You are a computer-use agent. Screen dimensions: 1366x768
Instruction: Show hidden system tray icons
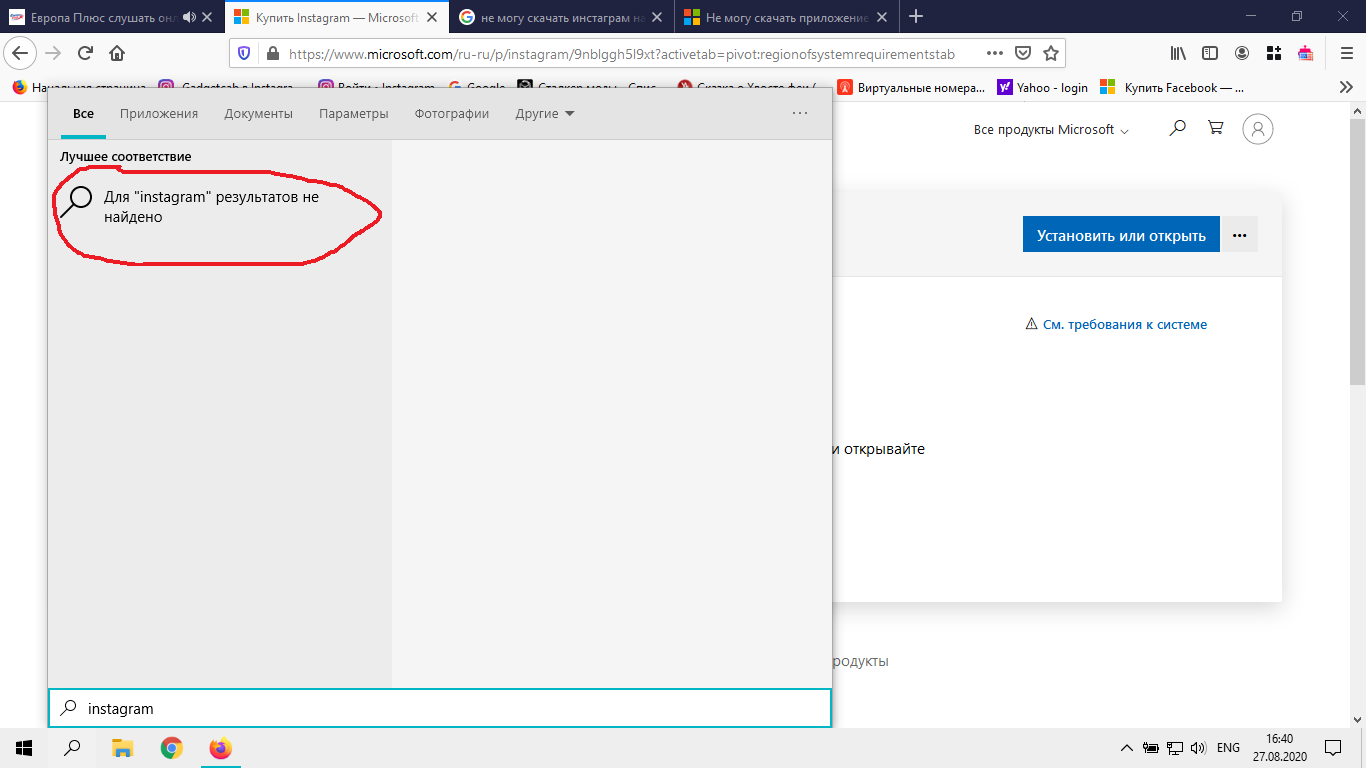click(x=1127, y=748)
